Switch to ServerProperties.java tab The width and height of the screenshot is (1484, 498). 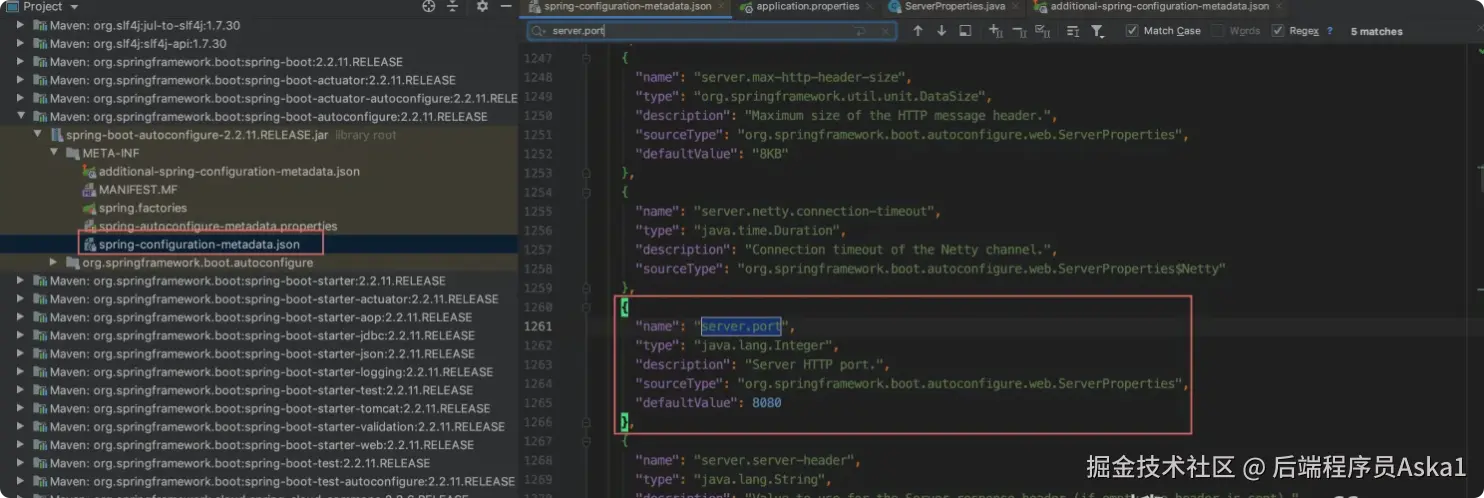[x=954, y=6]
